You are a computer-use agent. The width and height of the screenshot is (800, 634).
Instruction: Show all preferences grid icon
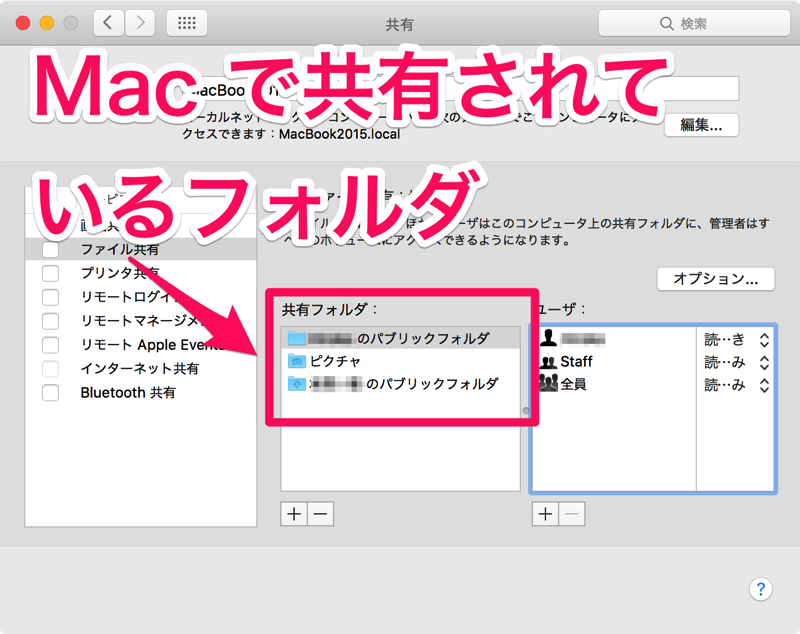click(187, 23)
